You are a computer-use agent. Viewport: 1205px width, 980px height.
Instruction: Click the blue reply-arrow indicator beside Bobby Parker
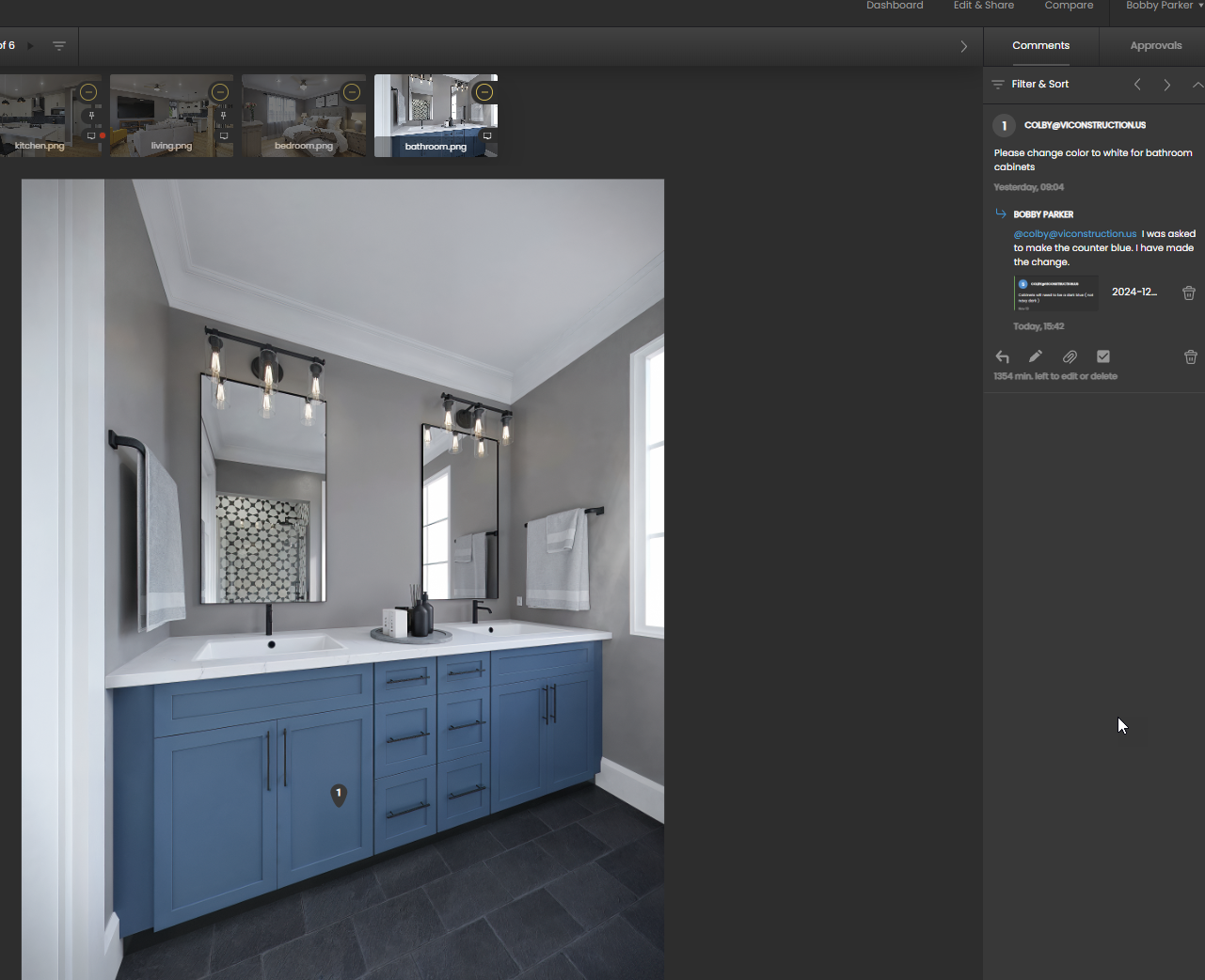(1001, 213)
